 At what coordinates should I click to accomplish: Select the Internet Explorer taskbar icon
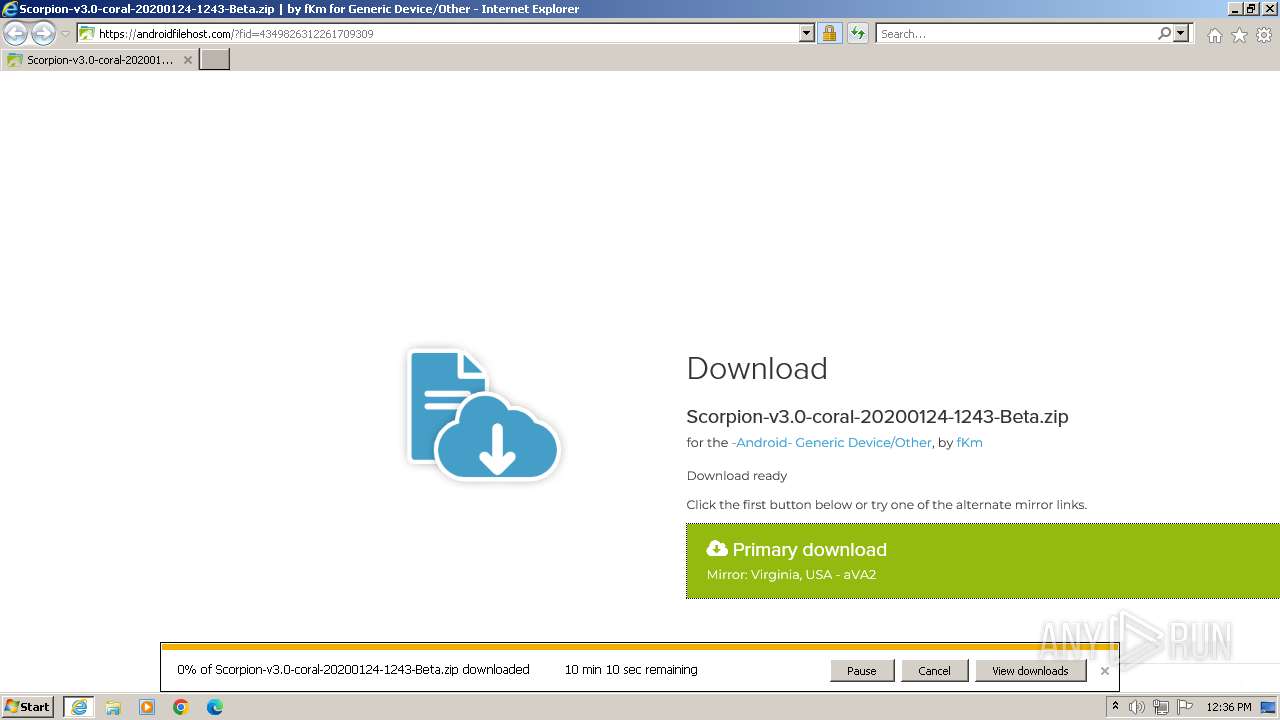pos(78,707)
